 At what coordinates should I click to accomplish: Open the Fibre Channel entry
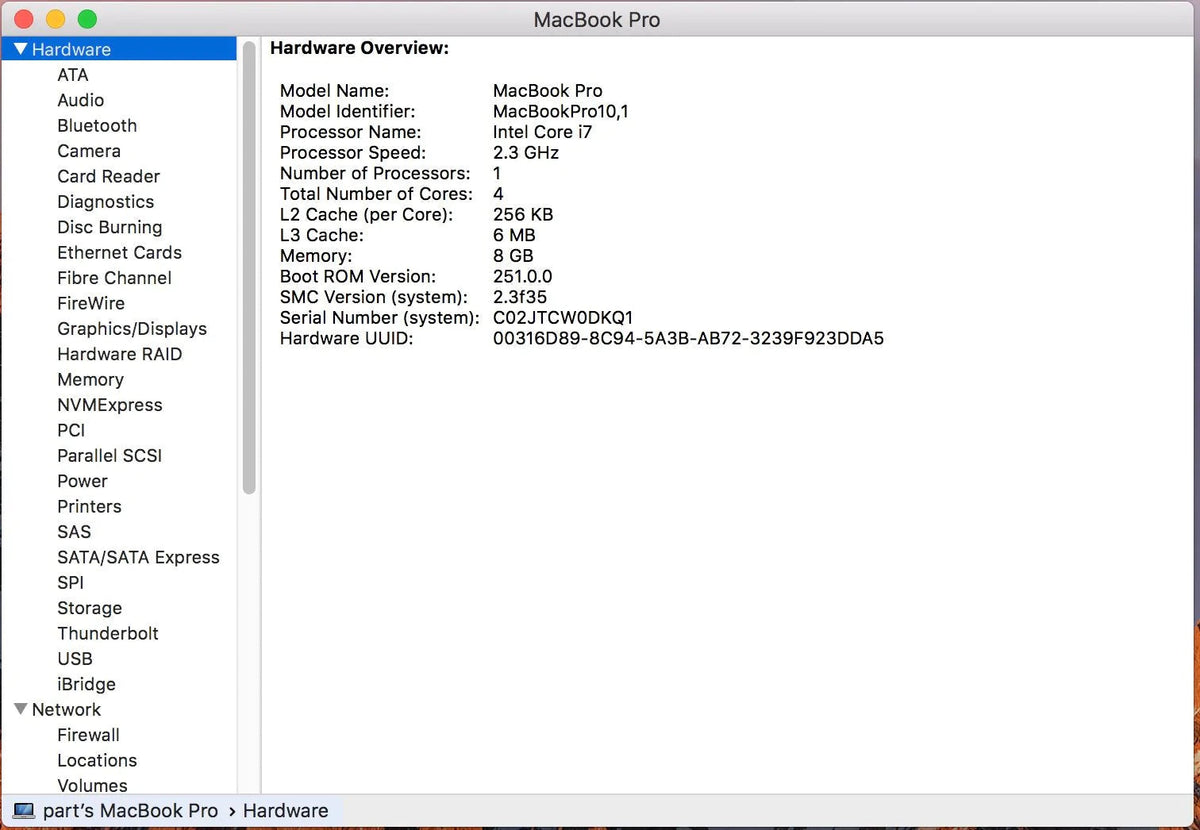pos(115,278)
